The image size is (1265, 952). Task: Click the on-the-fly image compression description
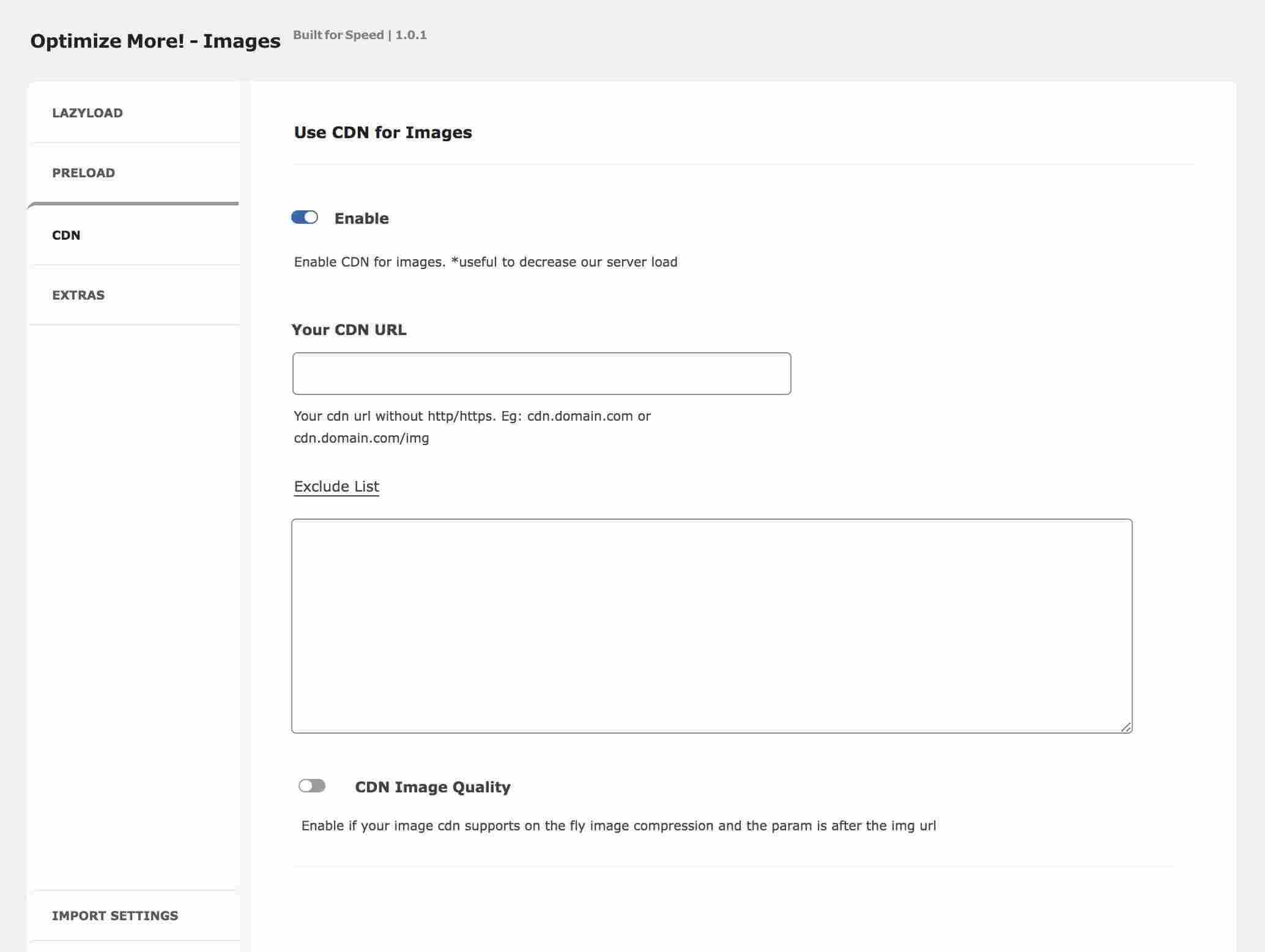tap(618, 826)
